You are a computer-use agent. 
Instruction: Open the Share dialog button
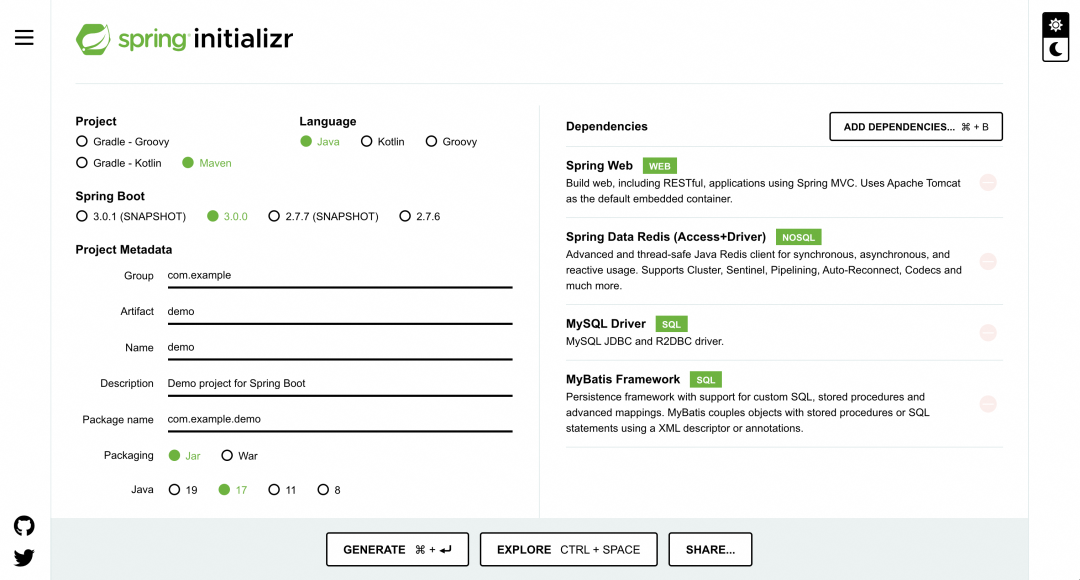pyautogui.click(x=710, y=550)
